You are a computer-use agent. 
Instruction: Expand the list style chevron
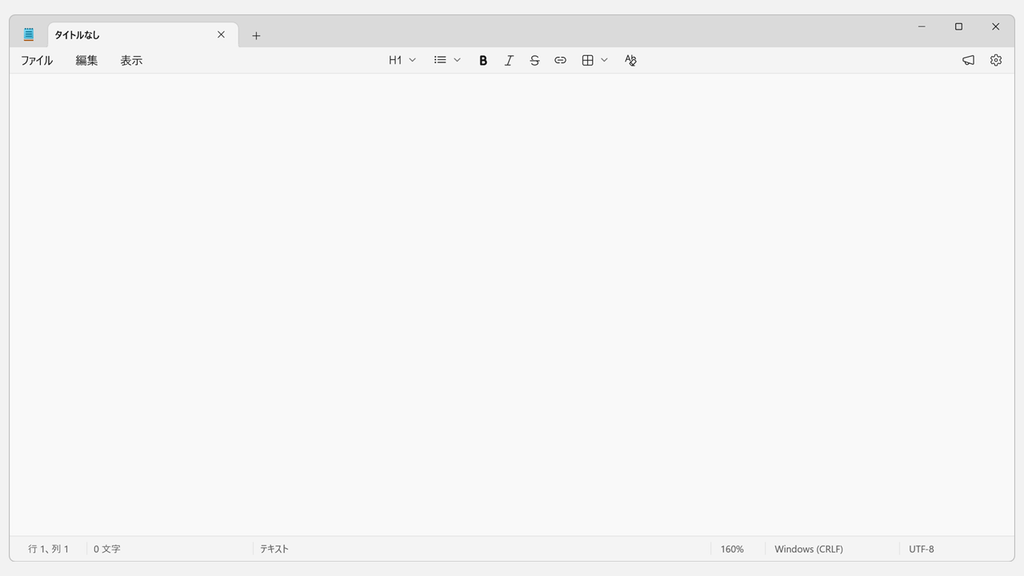click(457, 60)
